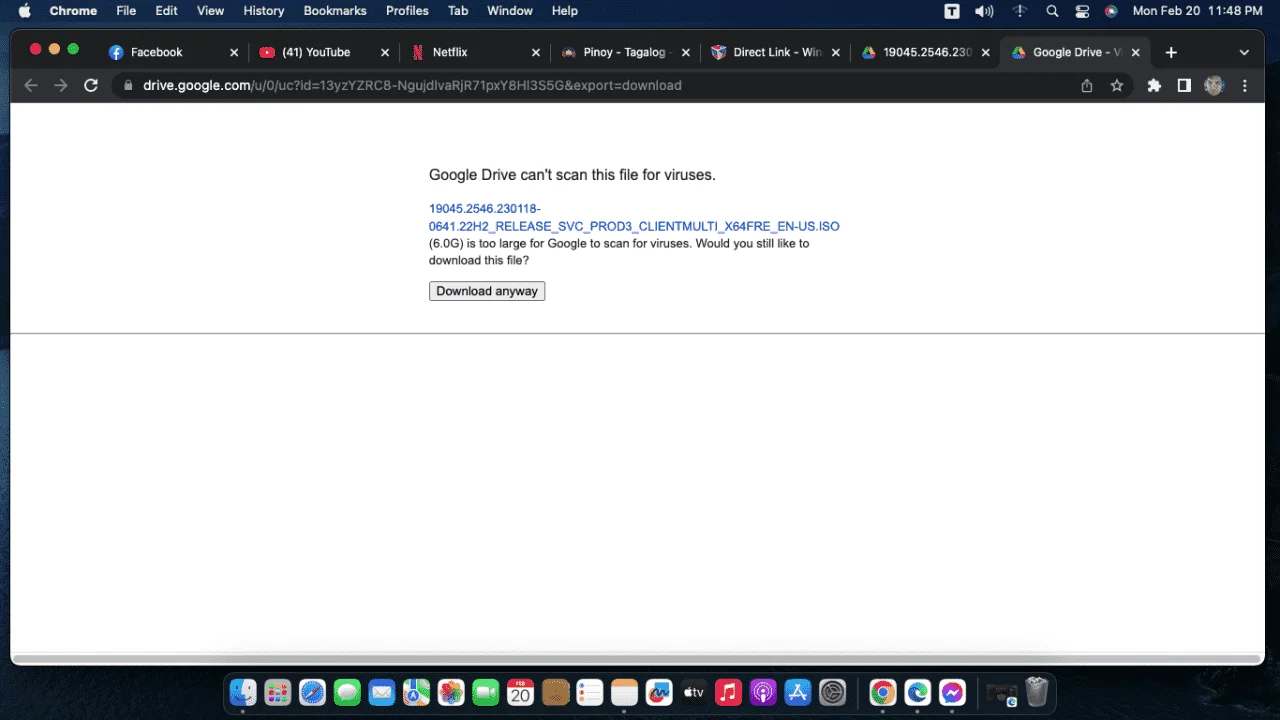Click the address bar URL
The image size is (1280, 720).
point(412,86)
